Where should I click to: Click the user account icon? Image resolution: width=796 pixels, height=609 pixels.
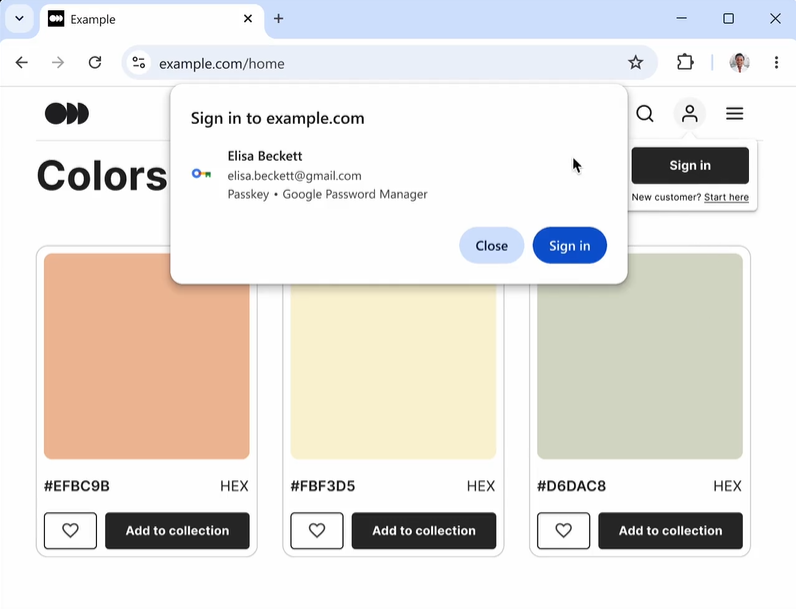pyautogui.click(x=690, y=114)
